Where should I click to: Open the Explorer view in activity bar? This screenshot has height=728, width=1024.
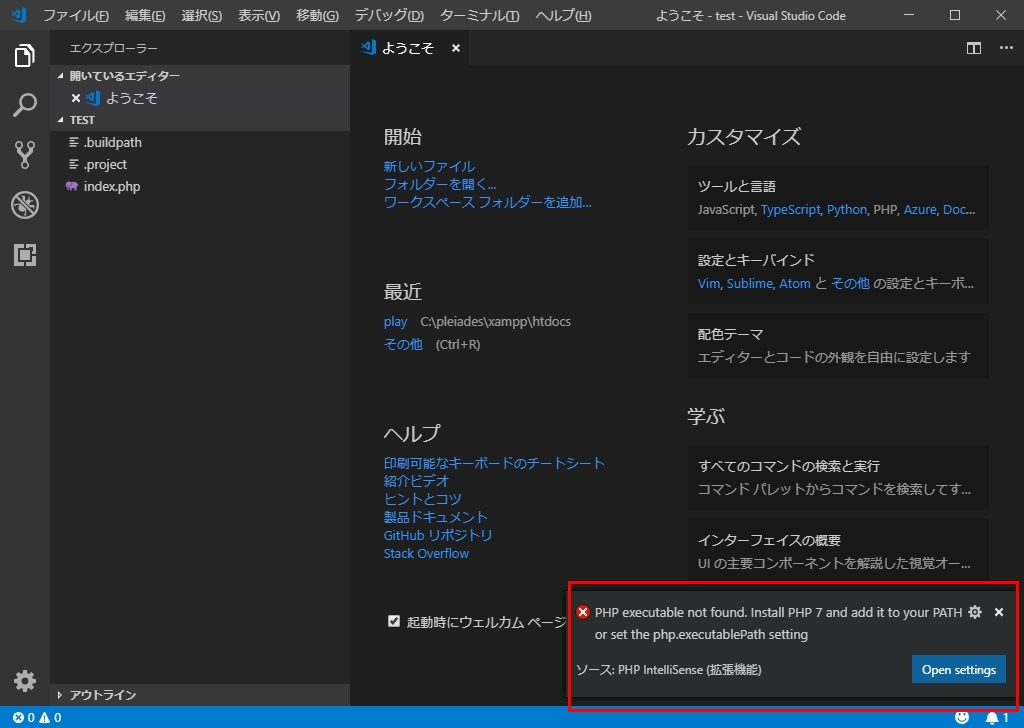coord(24,55)
